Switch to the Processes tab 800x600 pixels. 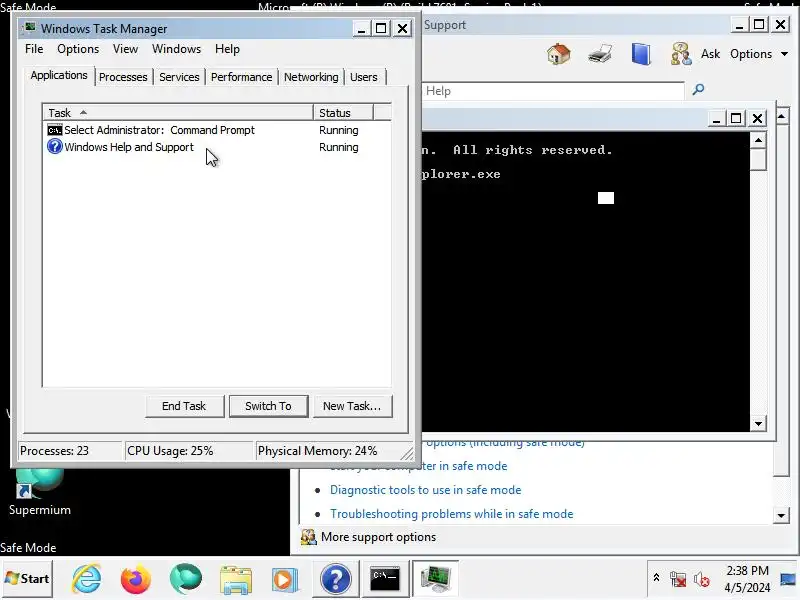[x=123, y=77]
